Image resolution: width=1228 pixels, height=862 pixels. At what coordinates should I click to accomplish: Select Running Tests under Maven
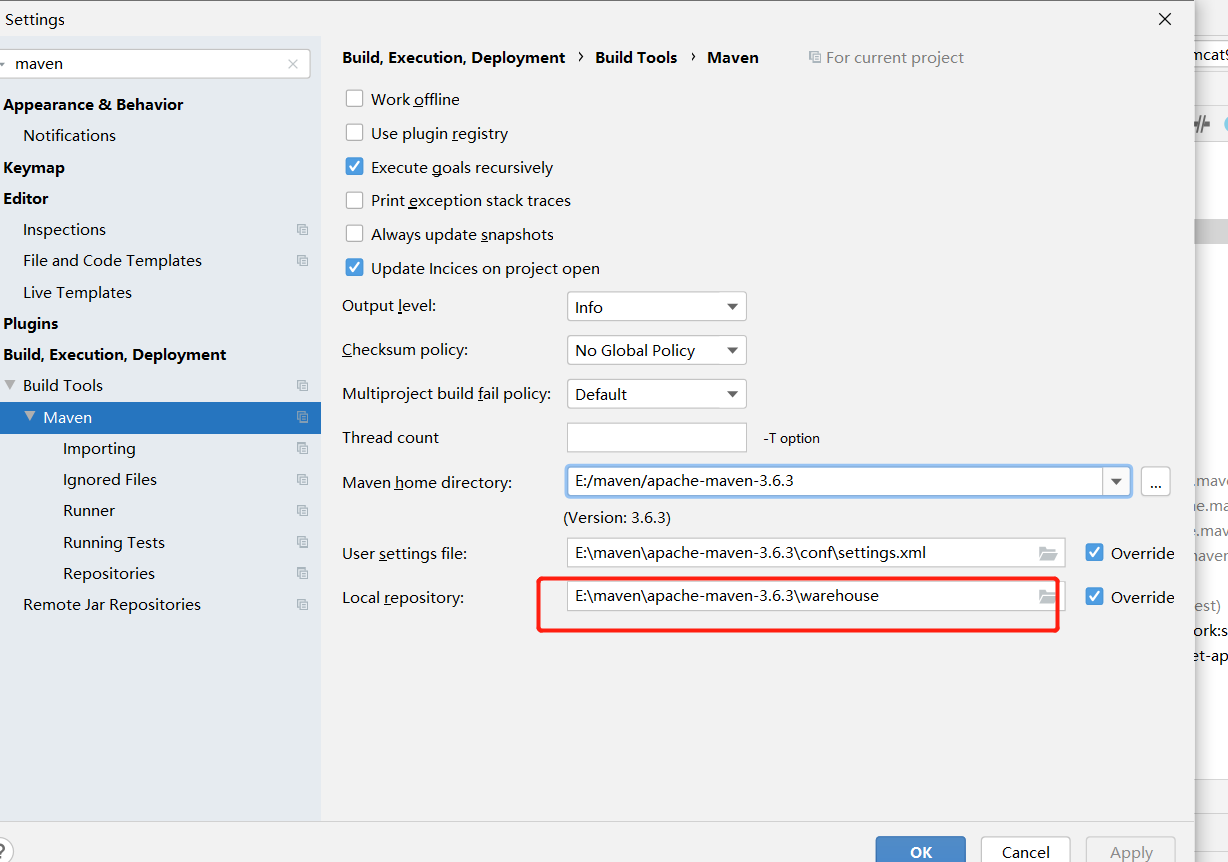[114, 543]
